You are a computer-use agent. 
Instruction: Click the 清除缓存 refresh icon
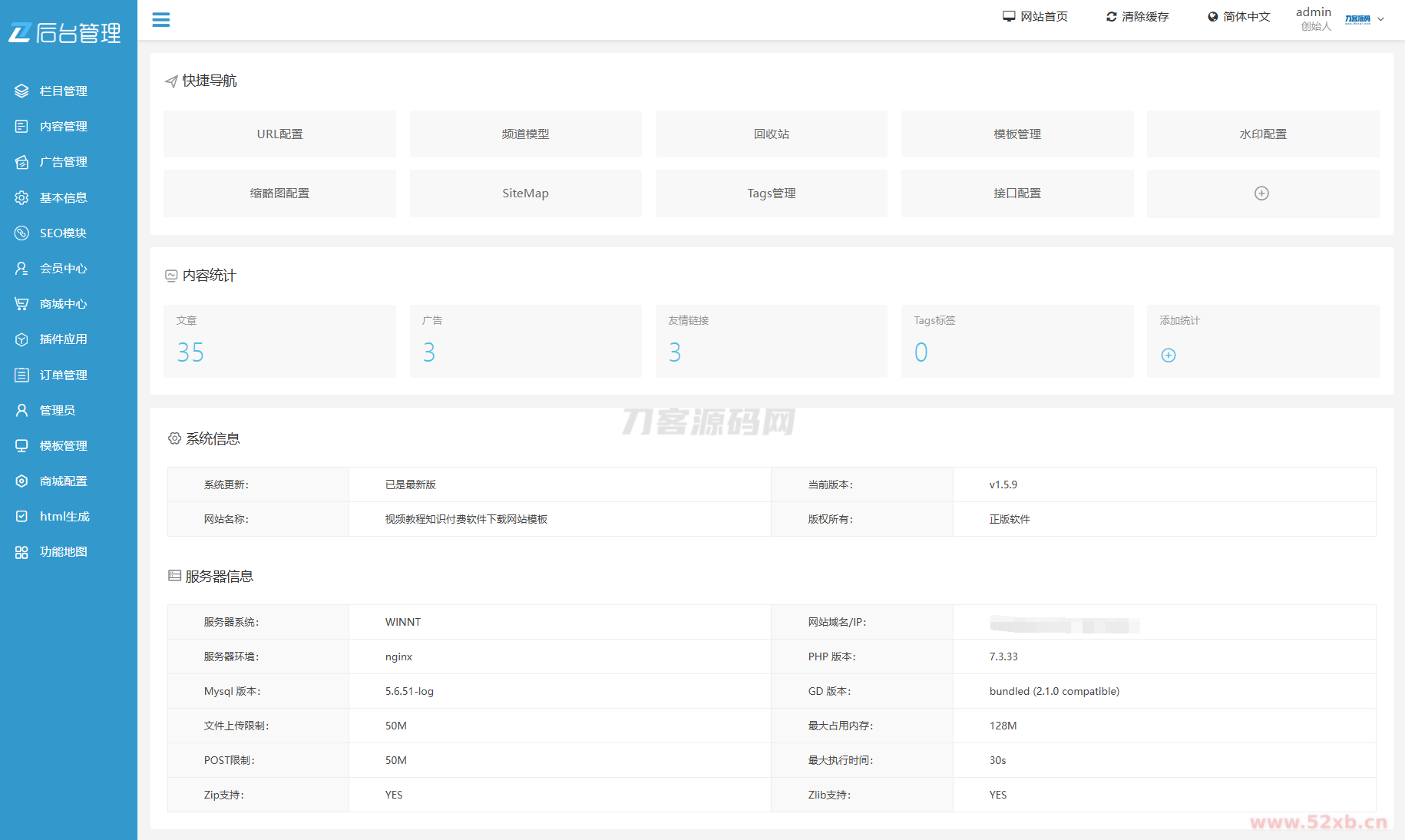click(1111, 17)
